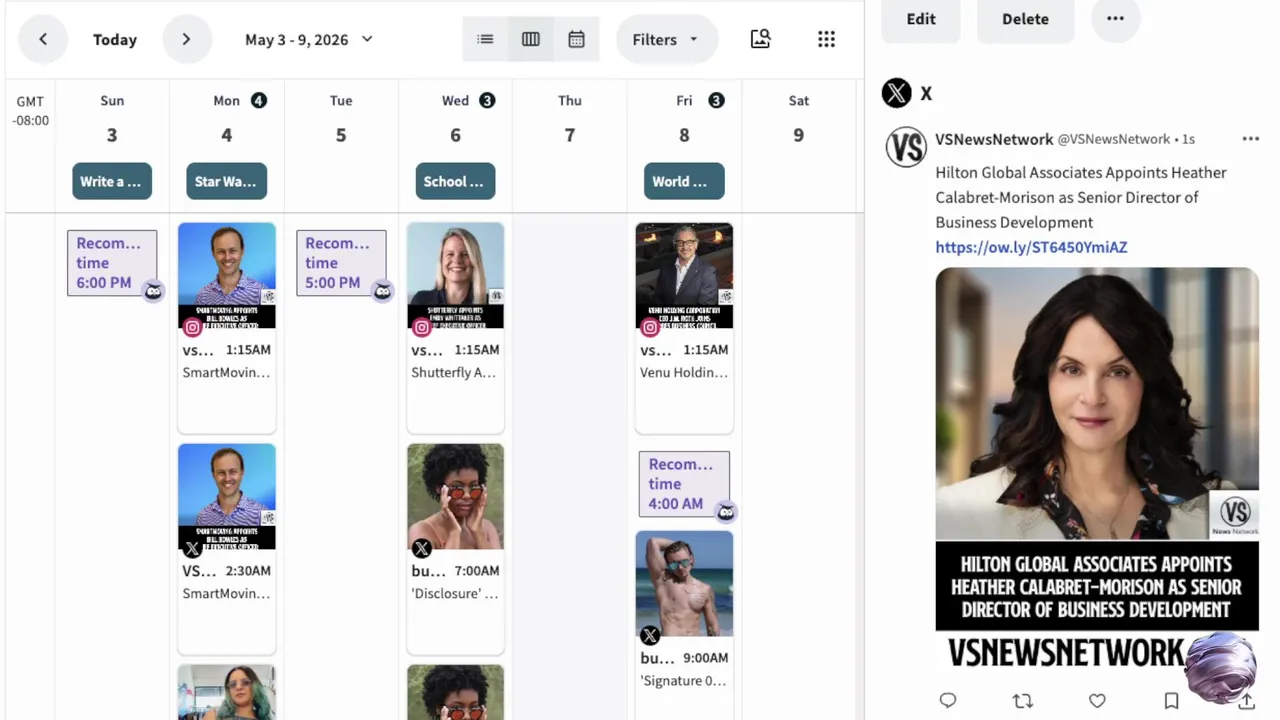The image size is (1280, 720).
Task: Click Monday post count badge 4
Action: 259,100
